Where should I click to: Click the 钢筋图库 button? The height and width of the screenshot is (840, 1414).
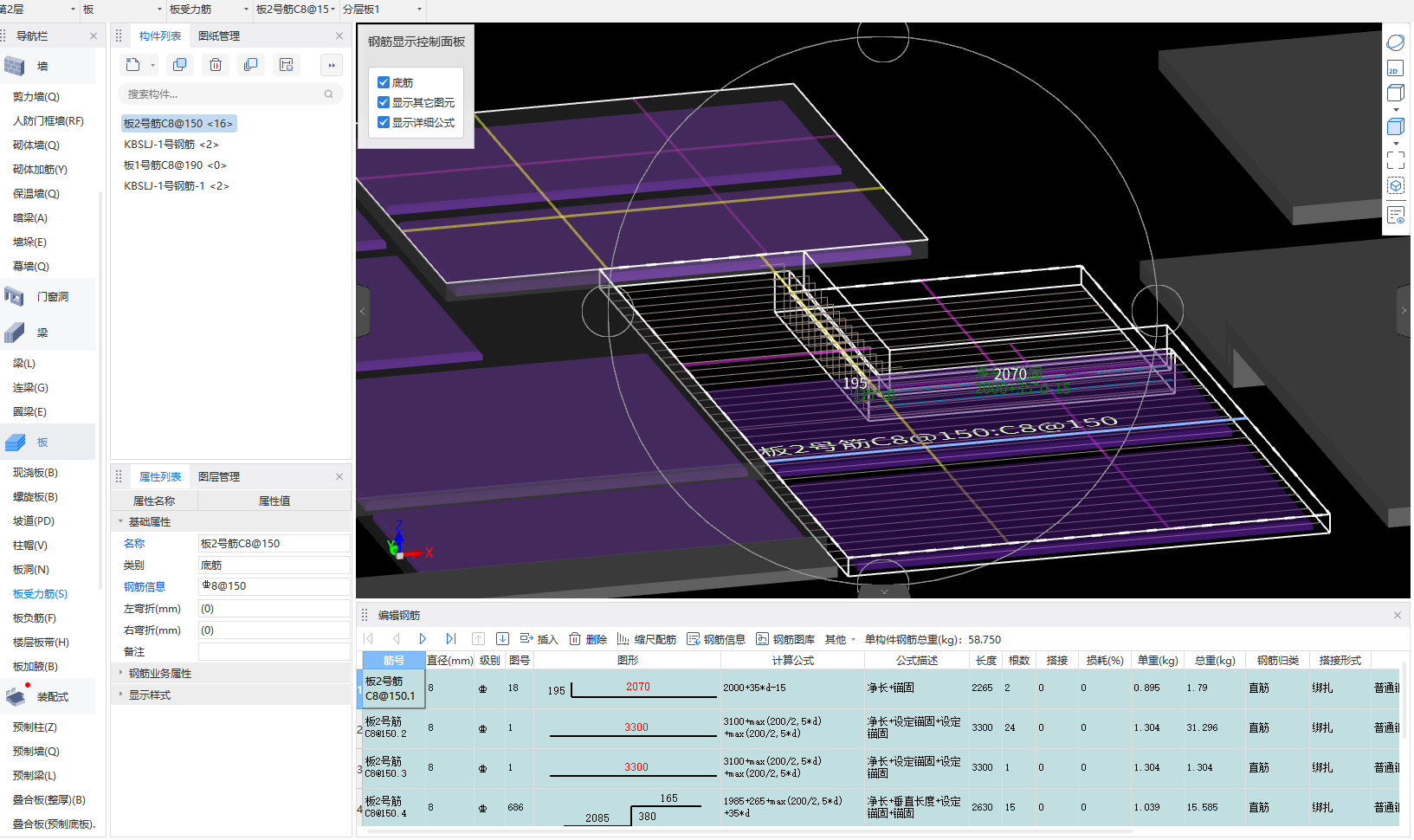[x=784, y=639]
